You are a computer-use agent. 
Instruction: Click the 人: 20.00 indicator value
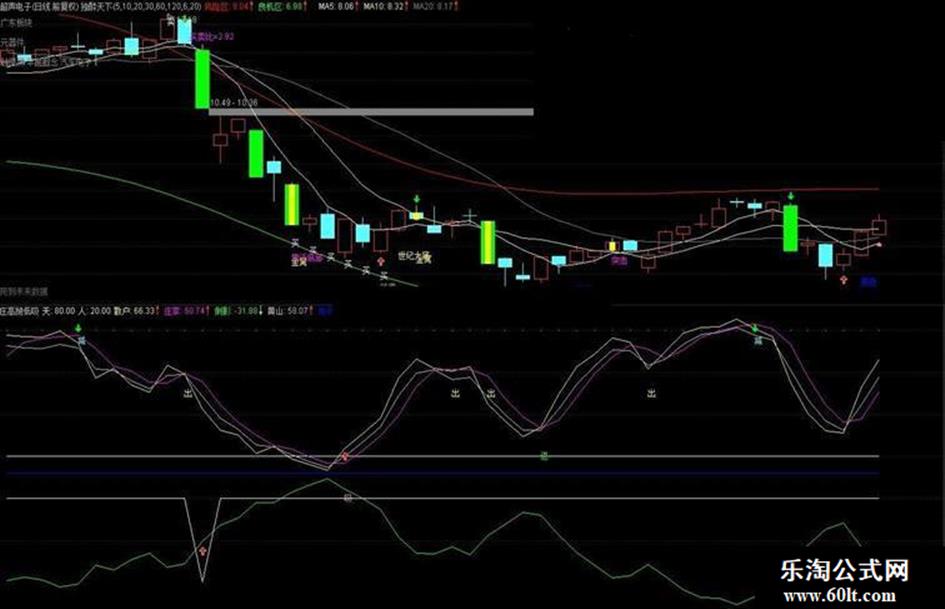[x=95, y=311]
